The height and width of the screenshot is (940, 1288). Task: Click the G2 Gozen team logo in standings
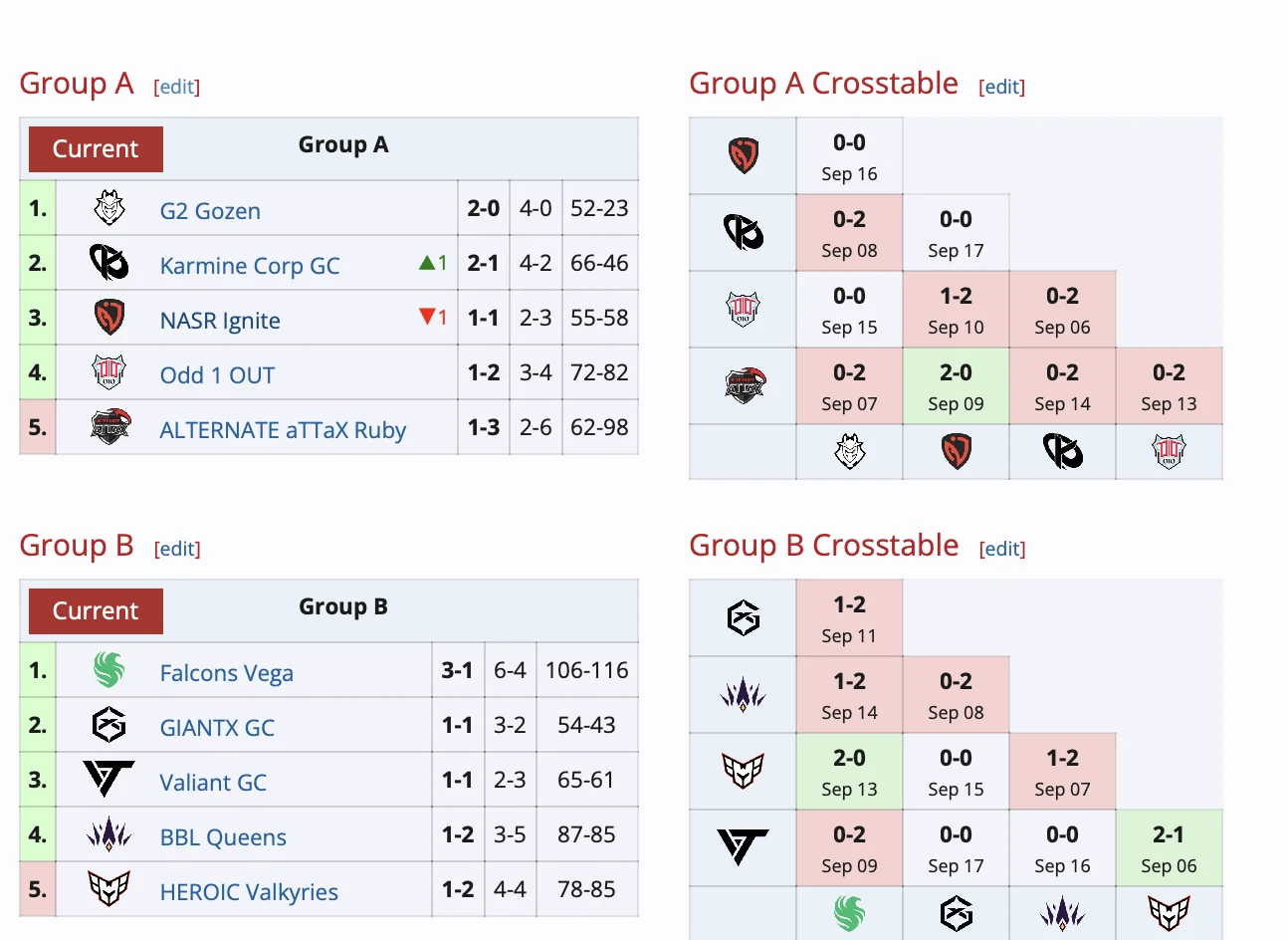coord(108,208)
